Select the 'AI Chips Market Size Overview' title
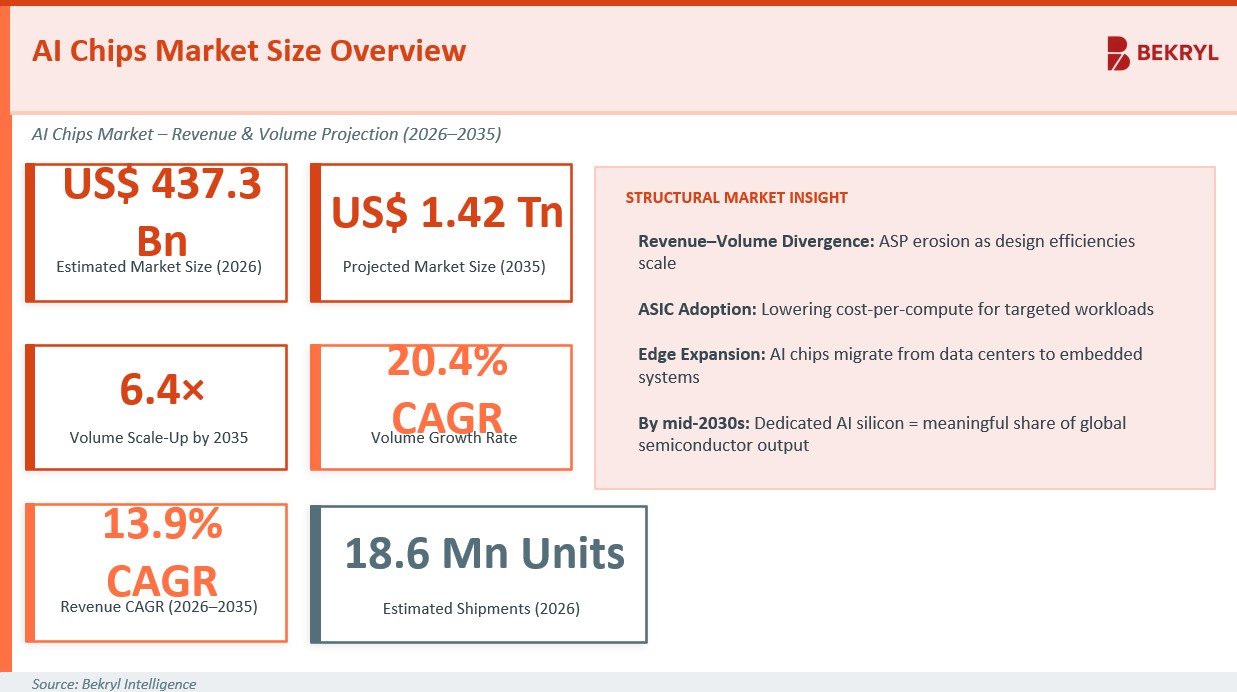1237x692 pixels. coord(249,51)
